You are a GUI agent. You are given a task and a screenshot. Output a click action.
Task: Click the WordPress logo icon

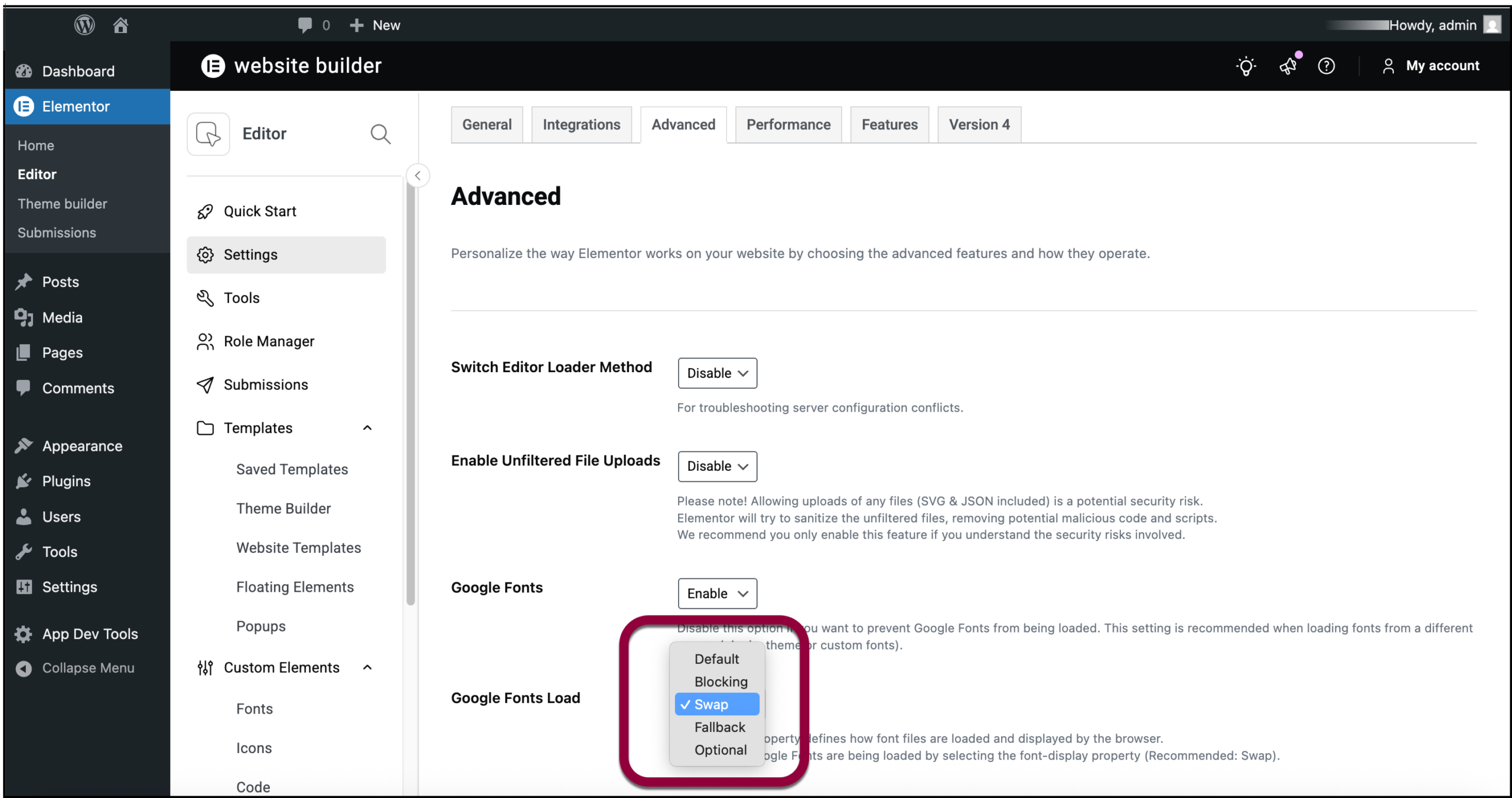coord(84,25)
